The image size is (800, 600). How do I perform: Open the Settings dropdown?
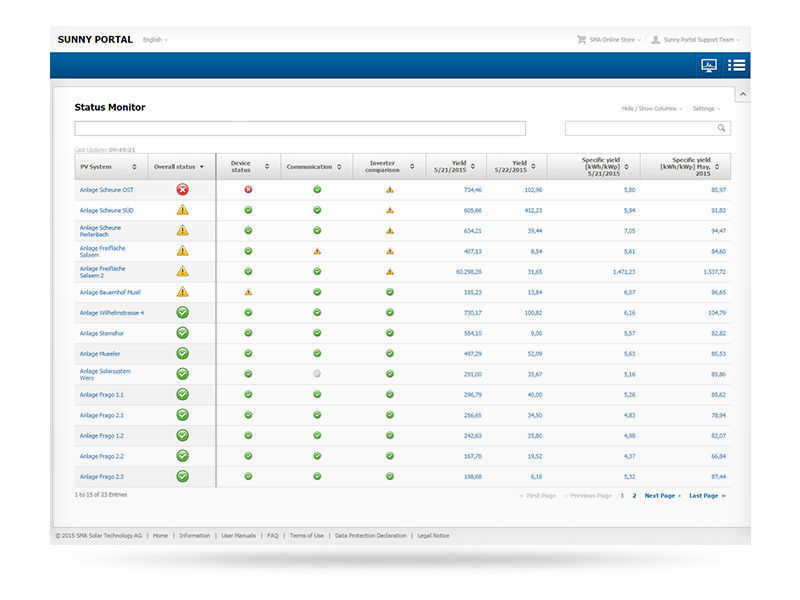click(706, 108)
